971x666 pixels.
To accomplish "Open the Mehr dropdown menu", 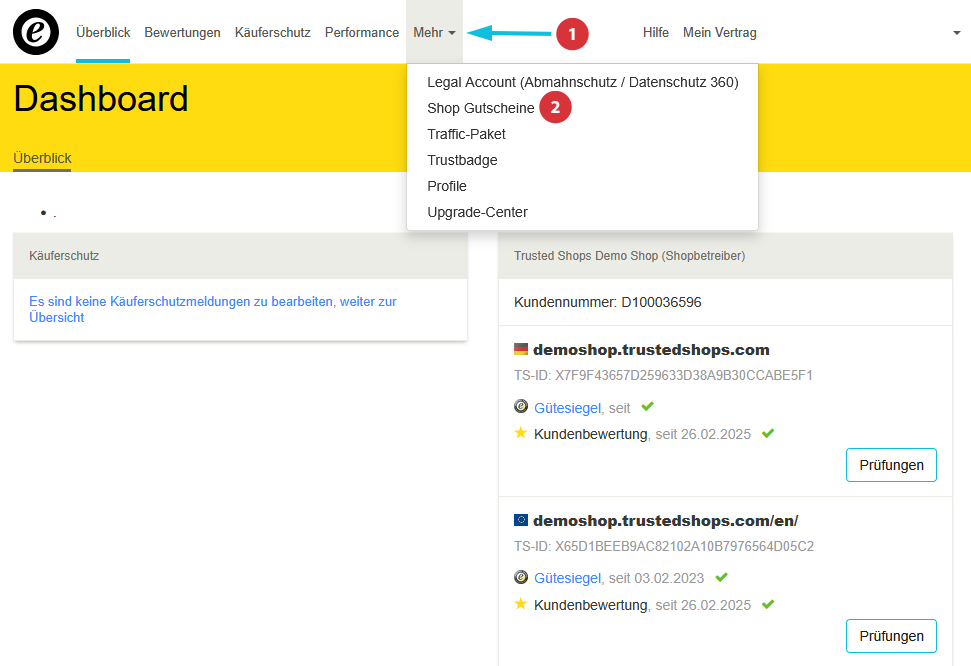I will [x=434, y=32].
